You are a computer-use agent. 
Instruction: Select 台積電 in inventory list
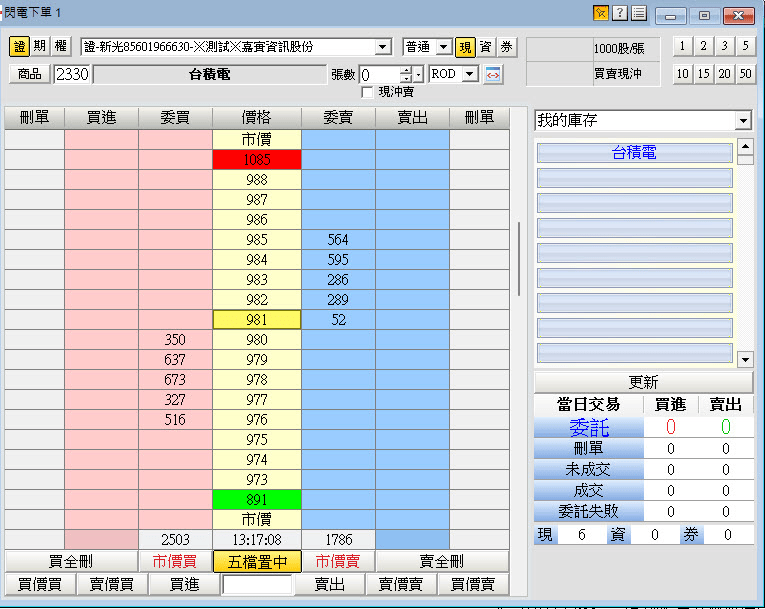[x=635, y=153]
